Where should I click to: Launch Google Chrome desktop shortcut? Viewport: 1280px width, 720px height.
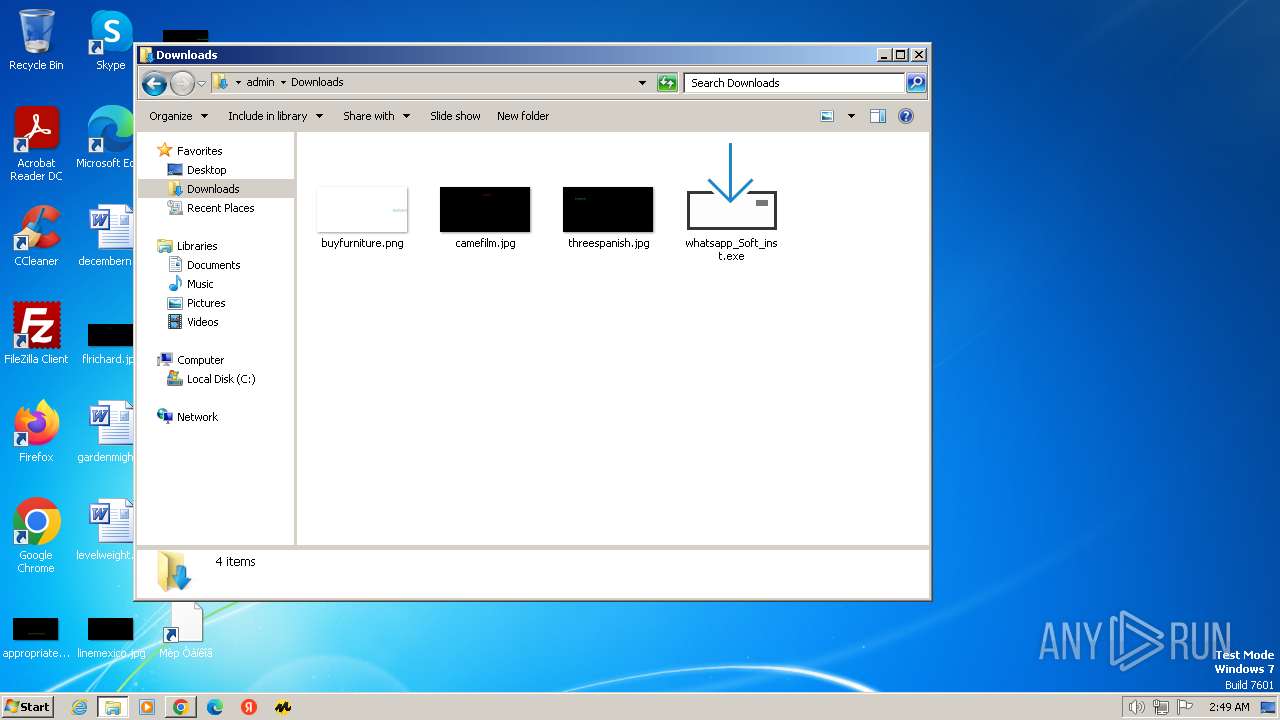click(36, 536)
